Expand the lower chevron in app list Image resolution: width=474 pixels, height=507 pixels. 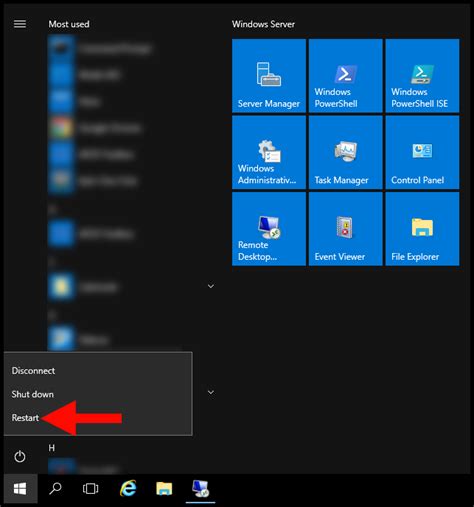(x=211, y=392)
